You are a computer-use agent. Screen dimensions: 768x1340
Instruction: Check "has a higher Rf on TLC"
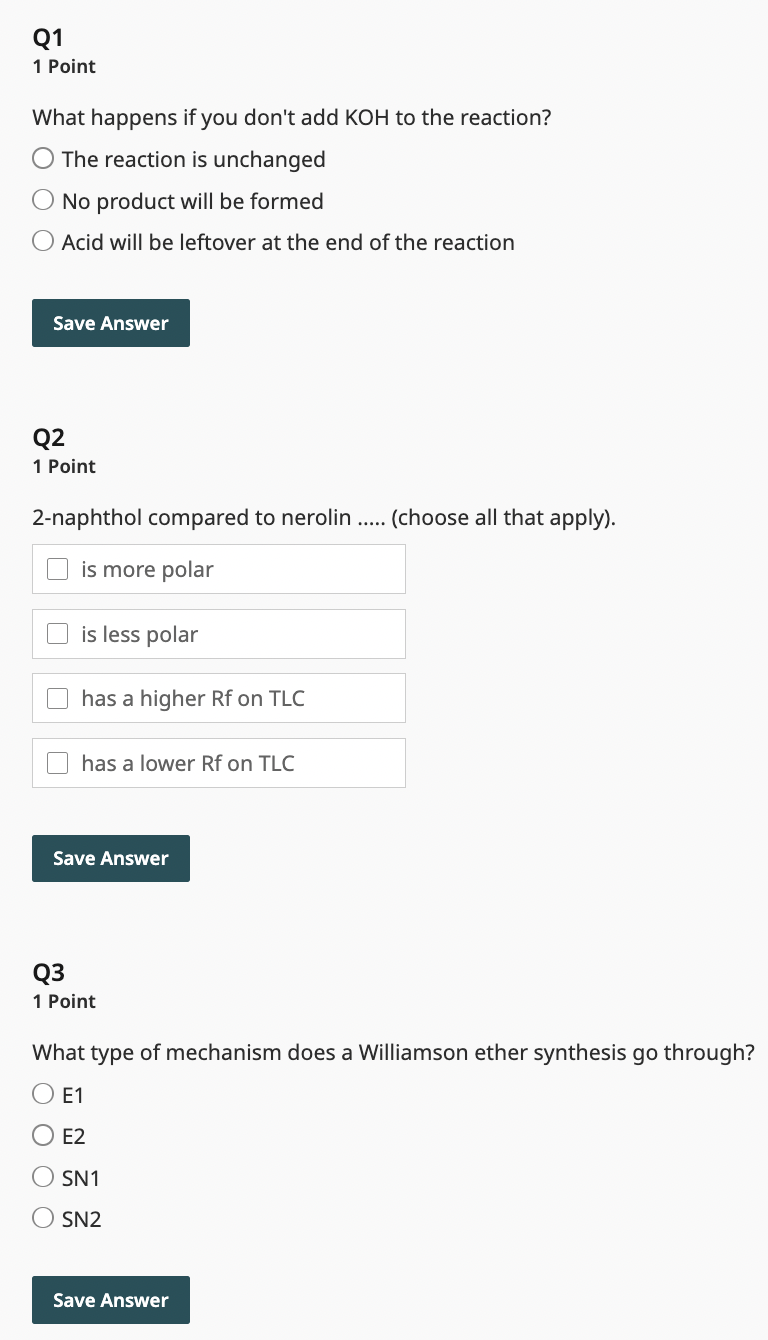(57, 698)
